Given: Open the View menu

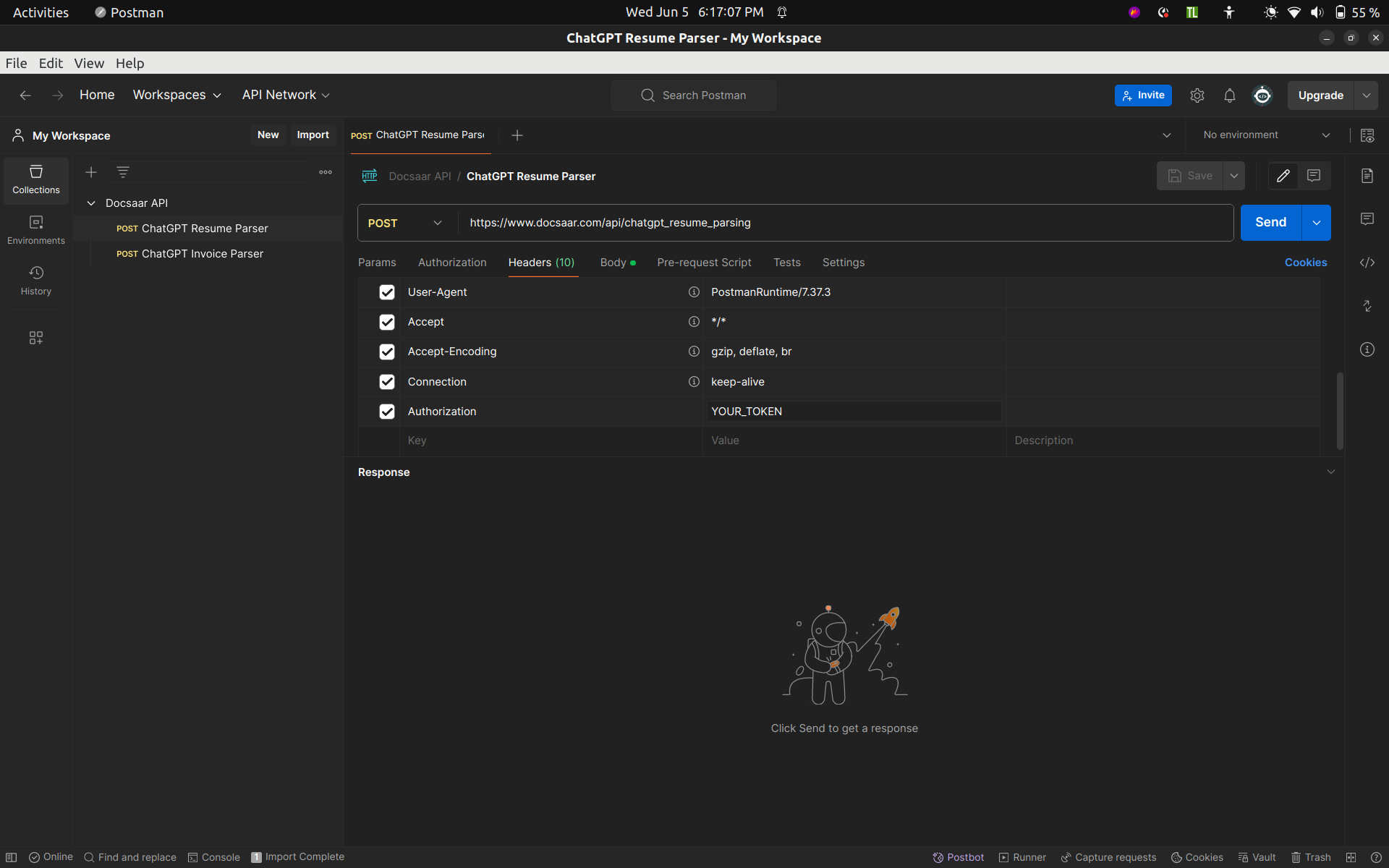Looking at the screenshot, I should pyautogui.click(x=89, y=63).
